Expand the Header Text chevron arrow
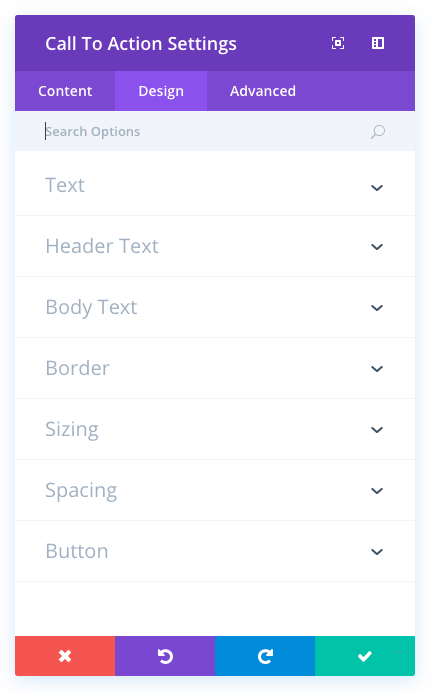Screen dimensions: 435x693 [x=377, y=247]
